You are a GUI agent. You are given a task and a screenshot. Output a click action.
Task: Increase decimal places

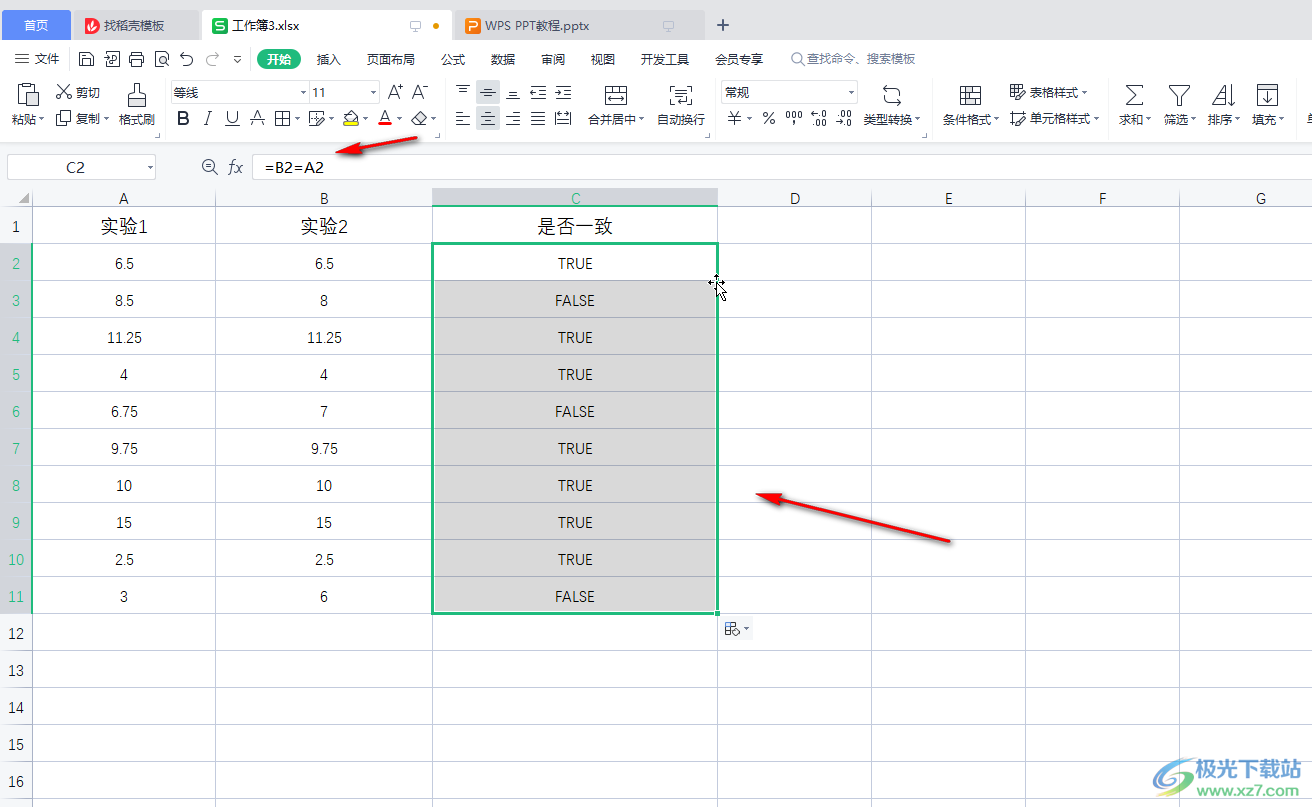coord(819,119)
